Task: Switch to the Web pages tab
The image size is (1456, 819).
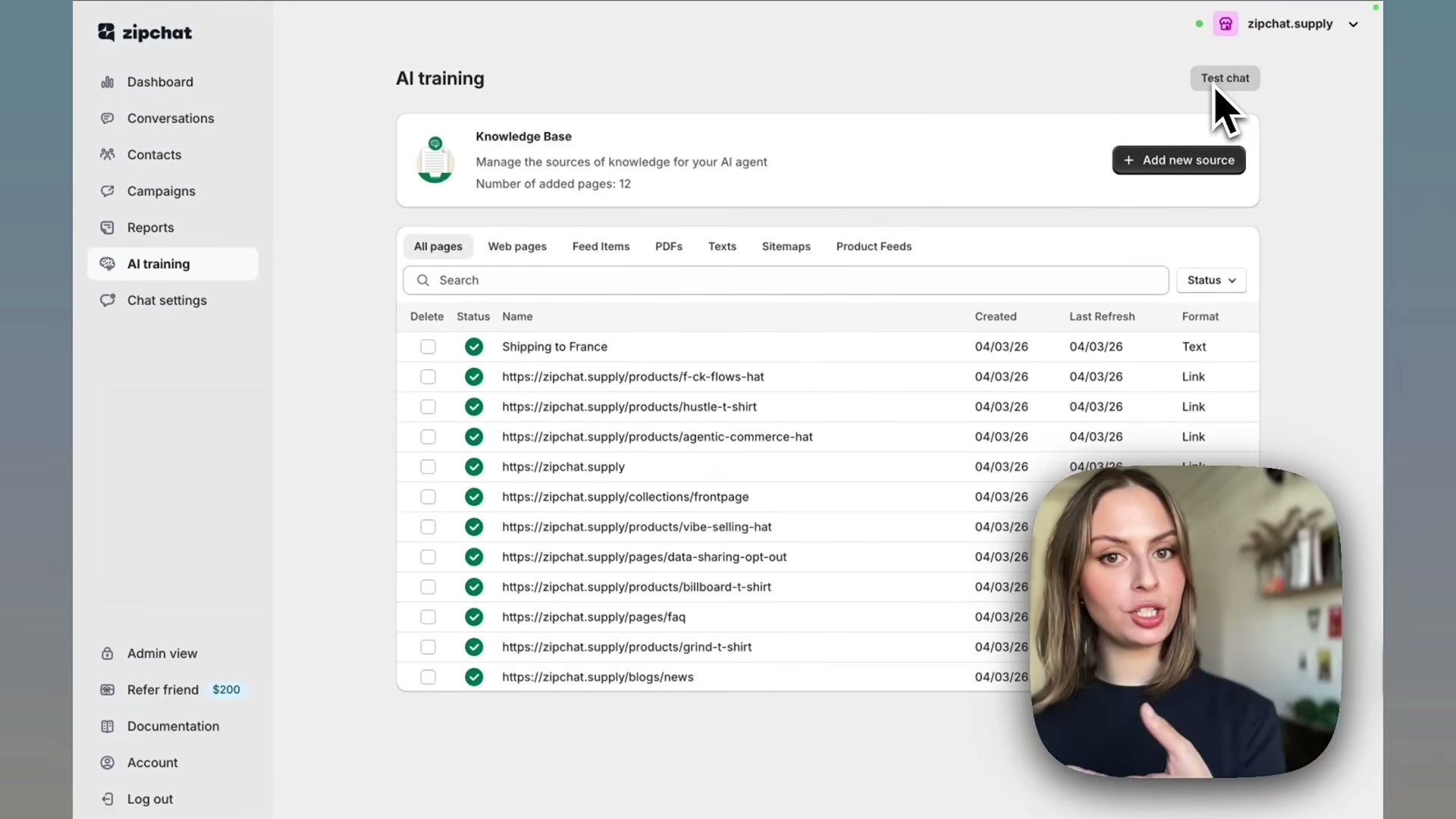Action: [517, 246]
